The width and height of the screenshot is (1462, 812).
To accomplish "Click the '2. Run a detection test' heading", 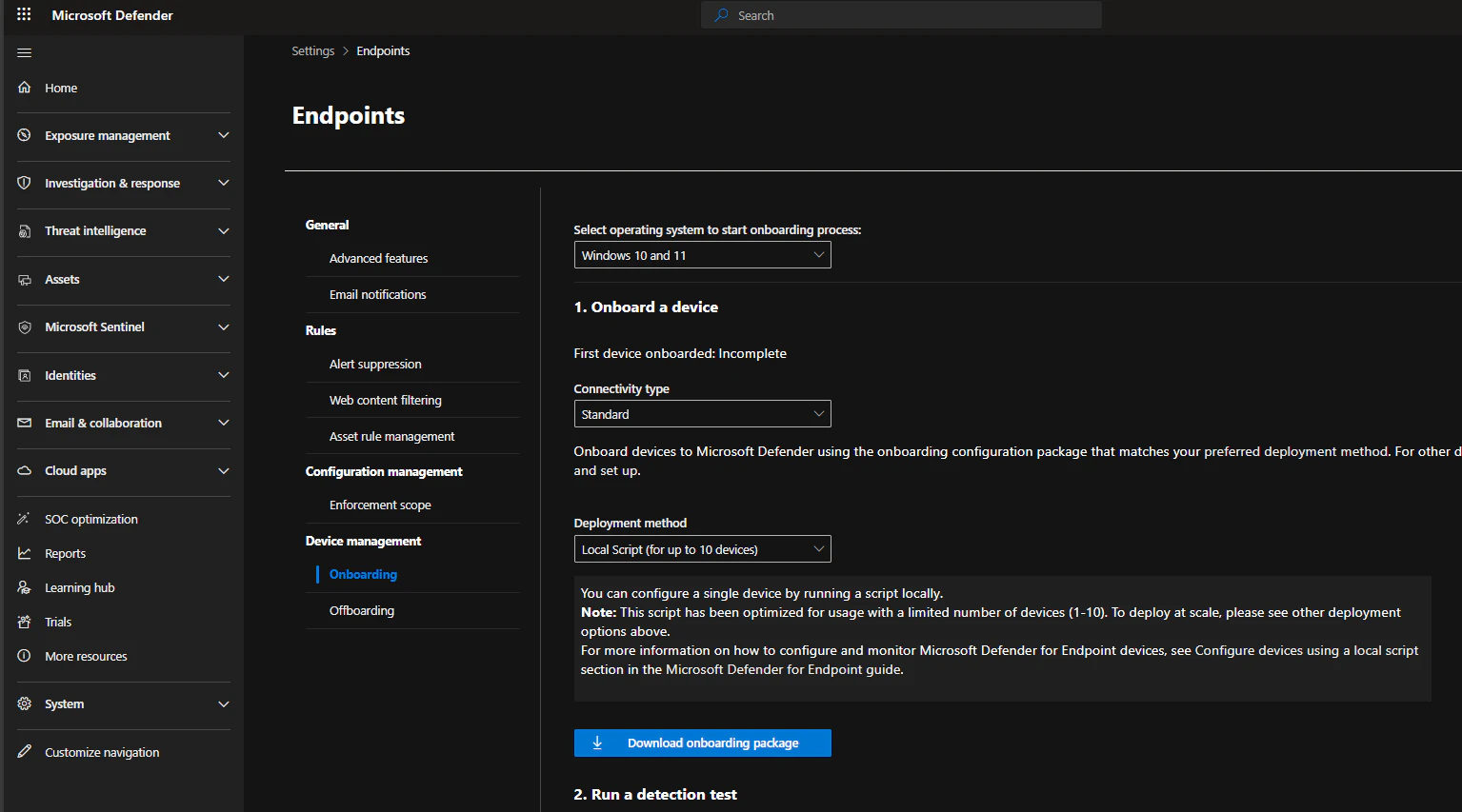I will coord(655,794).
